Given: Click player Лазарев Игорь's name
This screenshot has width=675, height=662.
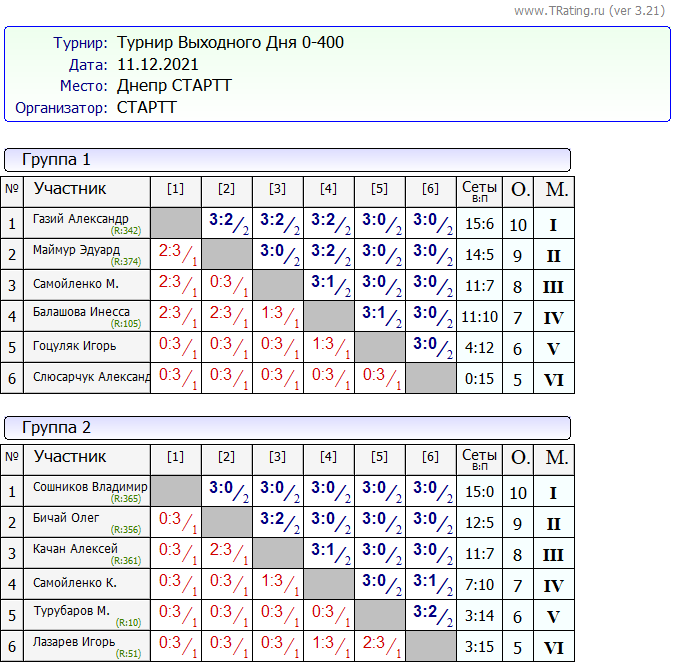Looking at the screenshot, I should point(74,642).
